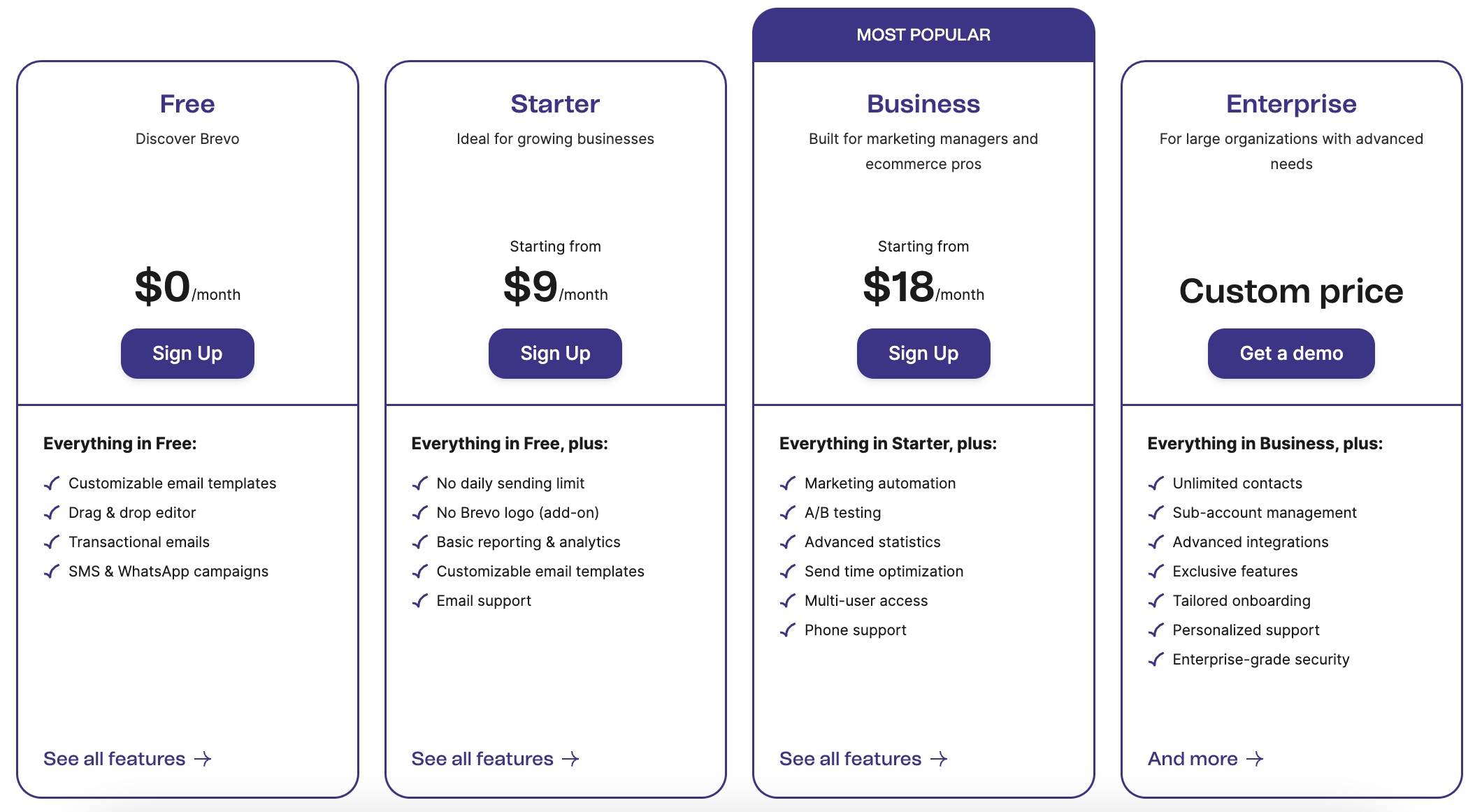Click checkmark icon beside Drag & drop editor
The image size is (1475, 812).
52,513
